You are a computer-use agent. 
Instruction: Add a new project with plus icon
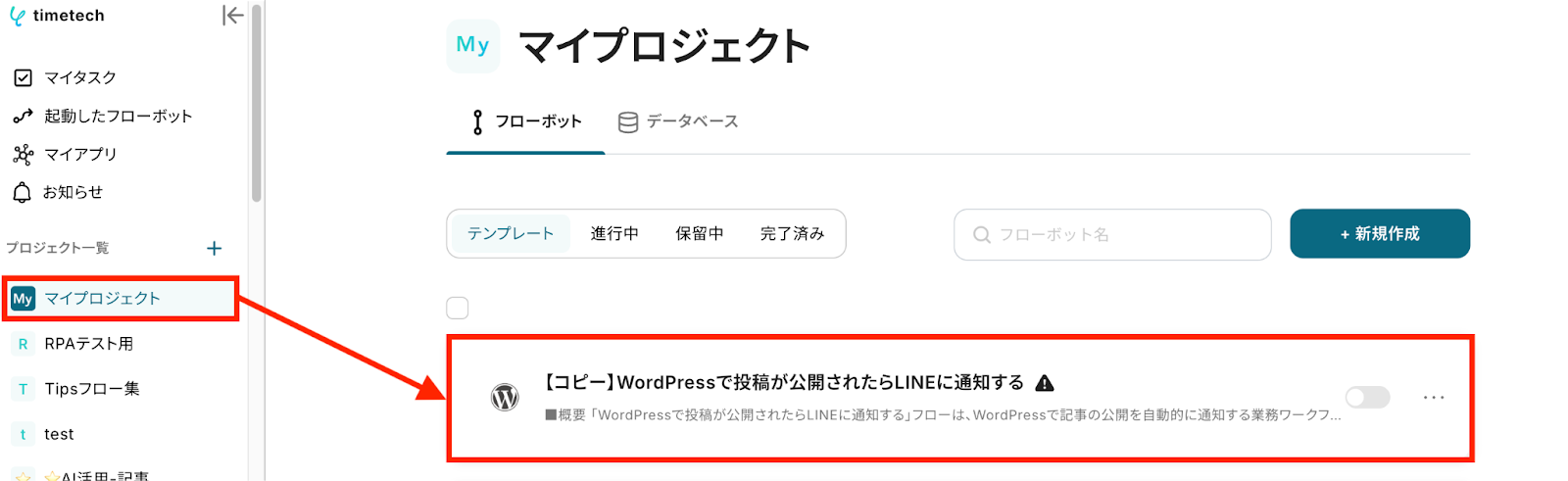coord(215,249)
